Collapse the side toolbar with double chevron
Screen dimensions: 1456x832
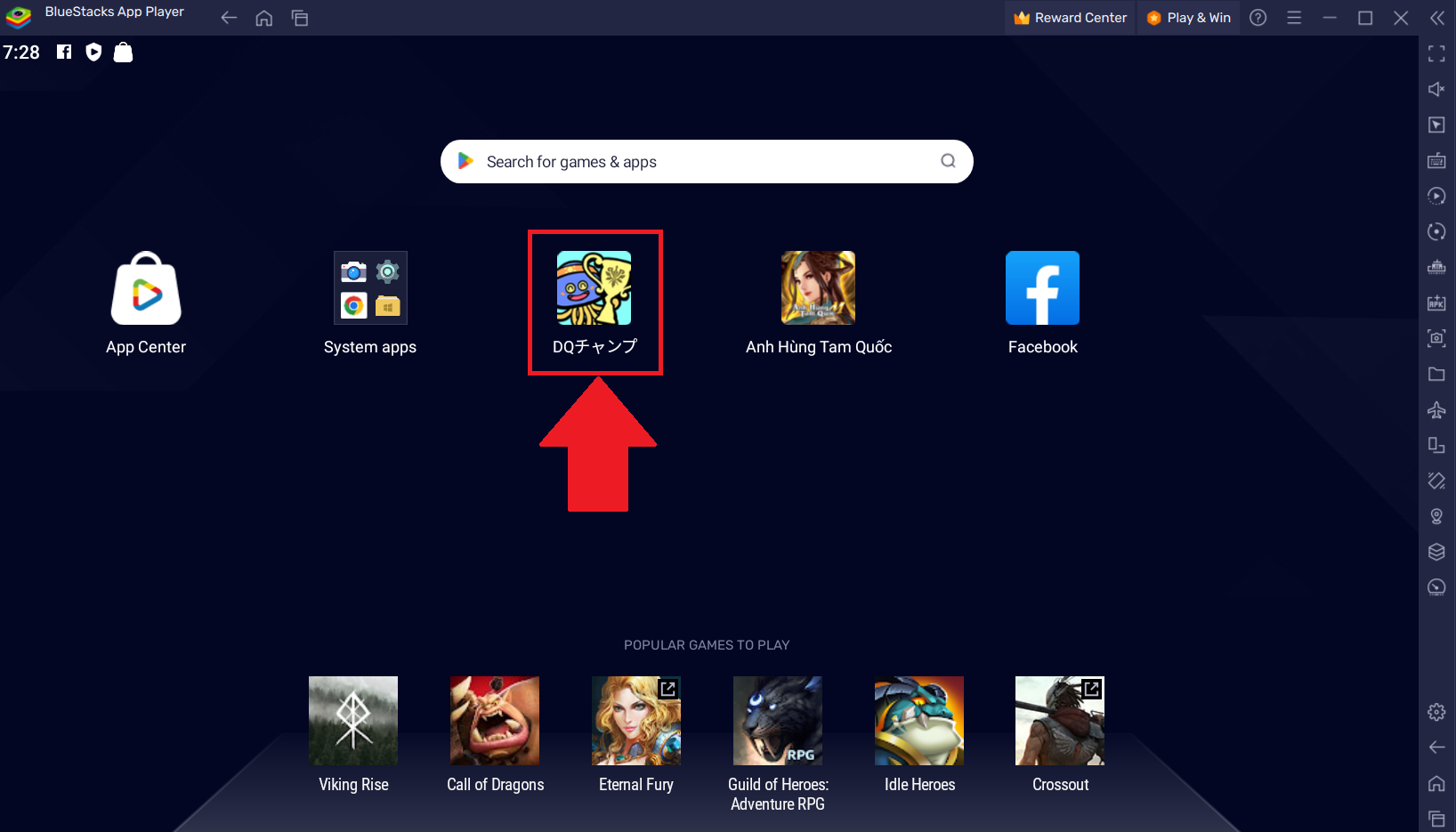click(1436, 18)
